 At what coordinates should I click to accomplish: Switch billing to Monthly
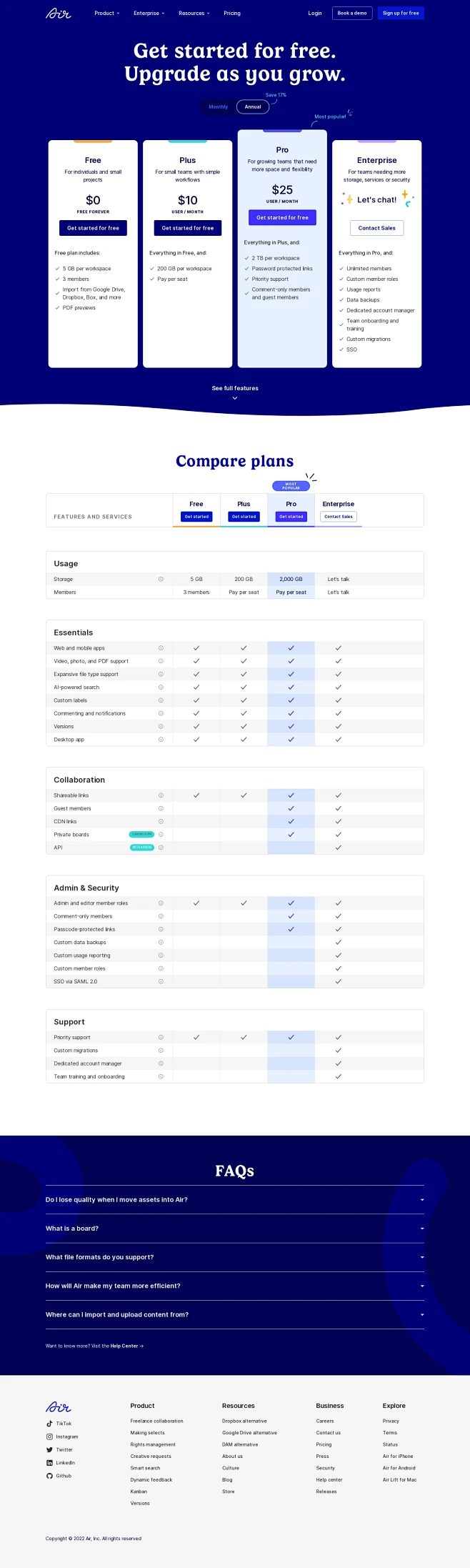218,107
